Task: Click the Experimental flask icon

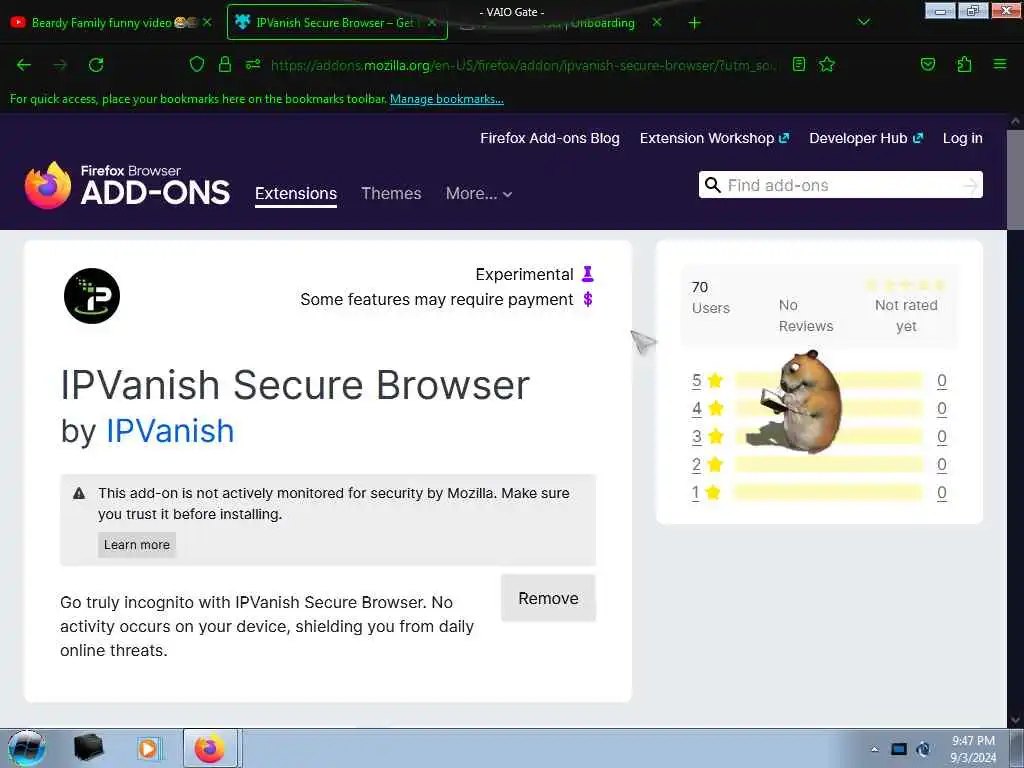Action: pos(588,274)
